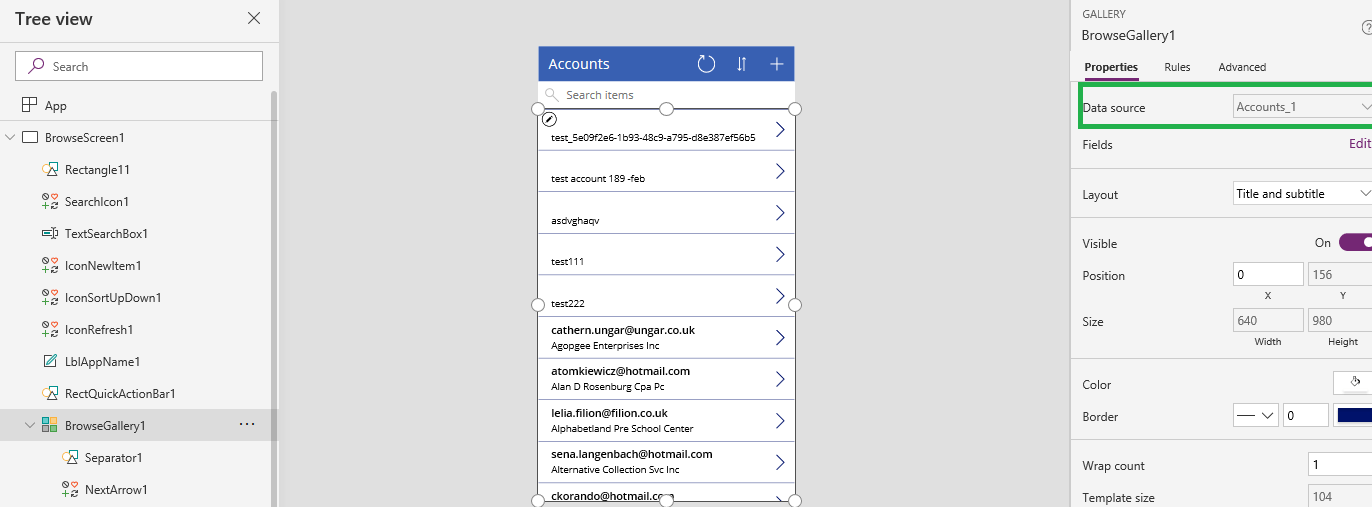
Task: Click the plus icon to add account
Action: (777, 64)
